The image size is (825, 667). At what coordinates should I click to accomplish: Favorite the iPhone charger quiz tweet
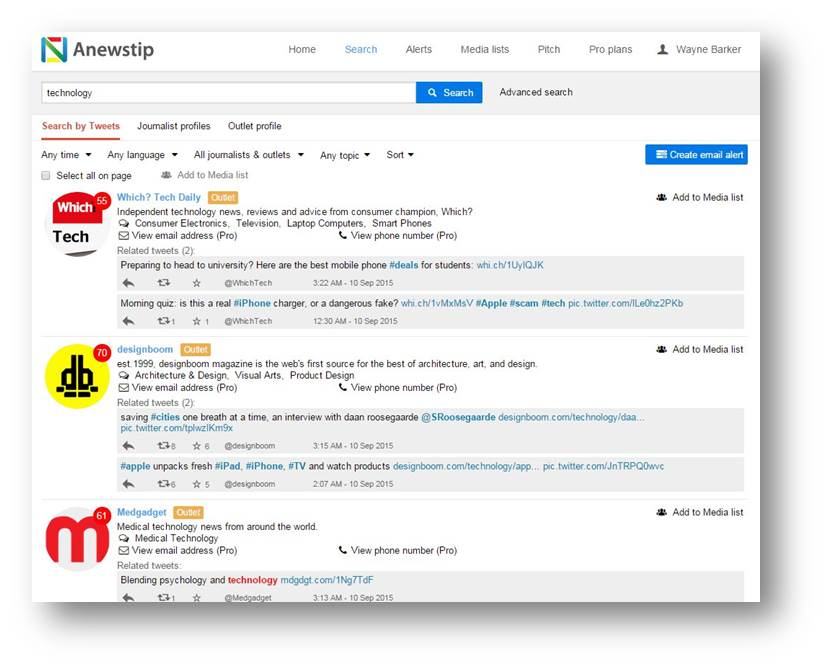point(196,321)
